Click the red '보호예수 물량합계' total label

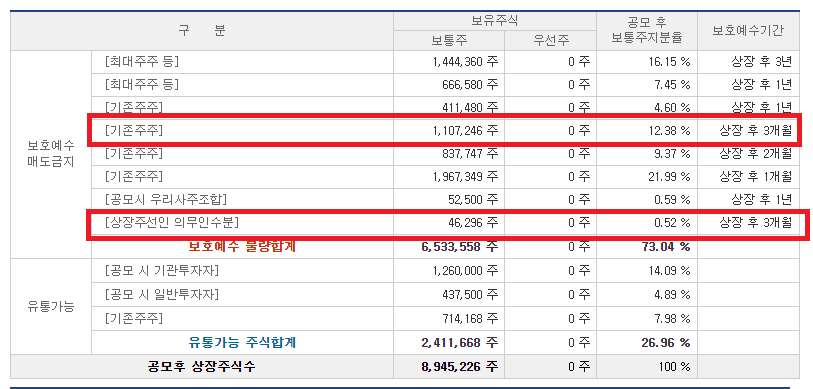tap(242, 246)
